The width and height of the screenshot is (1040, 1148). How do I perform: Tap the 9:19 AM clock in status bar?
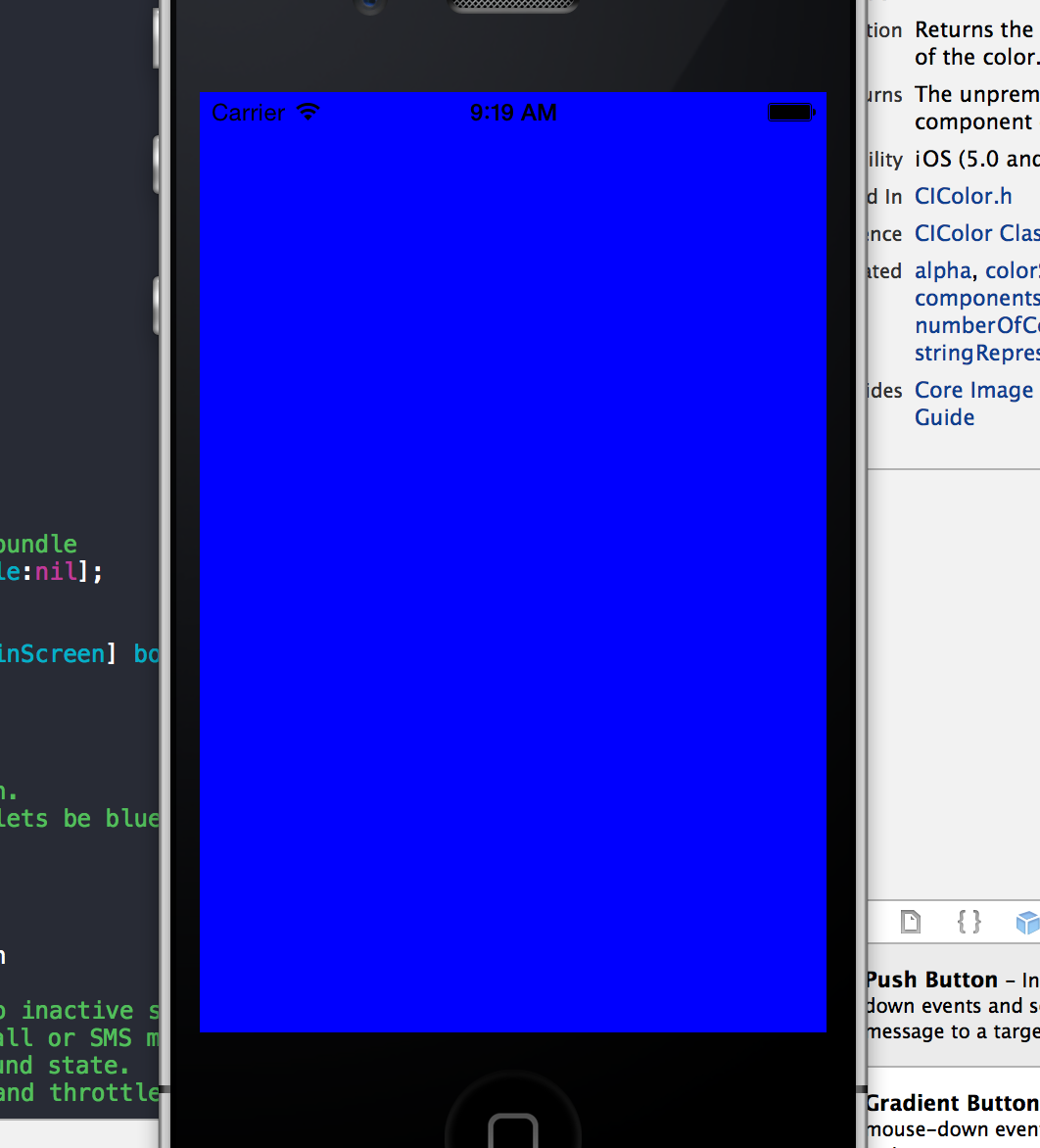click(513, 113)
